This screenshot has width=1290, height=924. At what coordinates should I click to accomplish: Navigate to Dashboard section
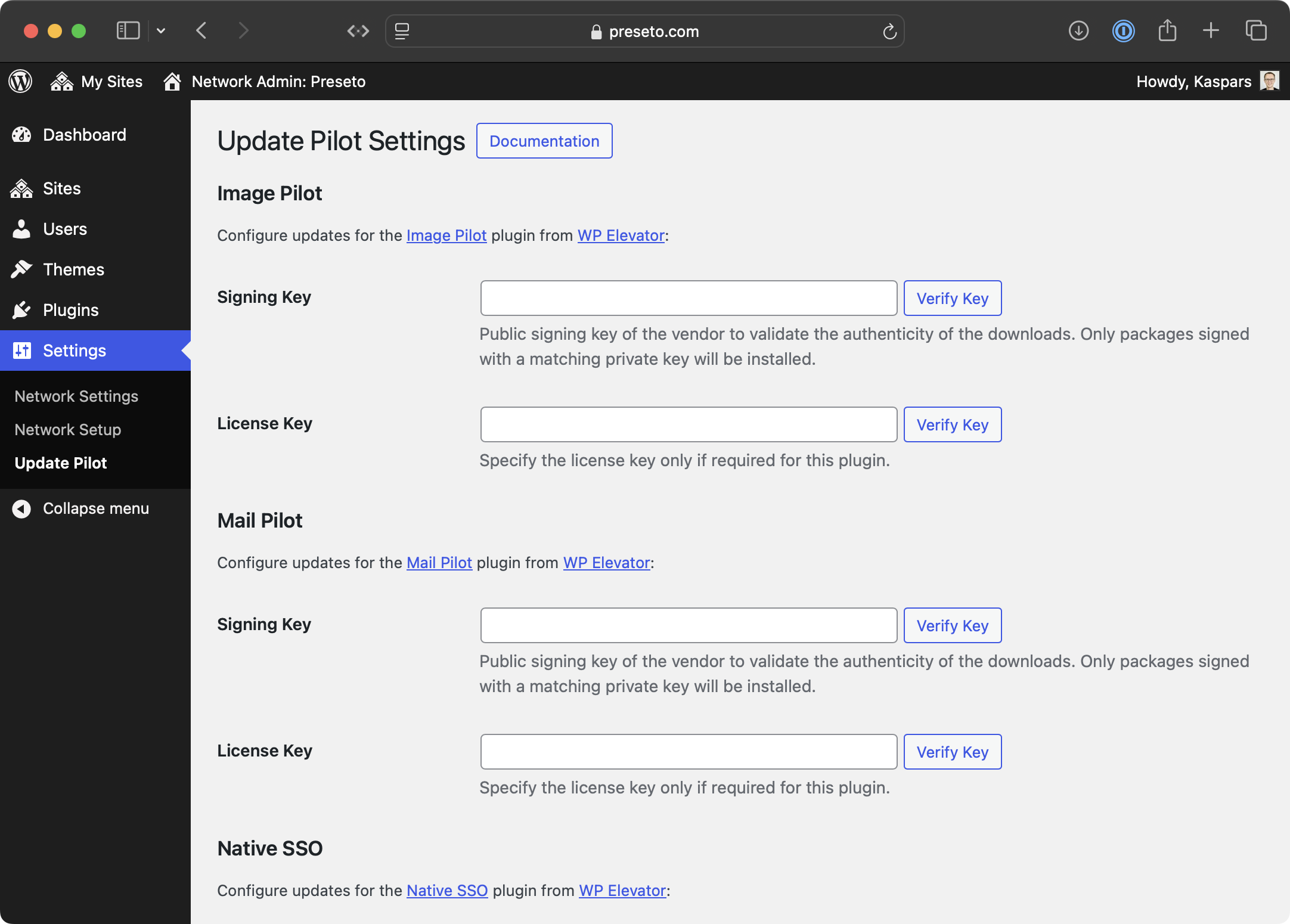pos(84,134)
